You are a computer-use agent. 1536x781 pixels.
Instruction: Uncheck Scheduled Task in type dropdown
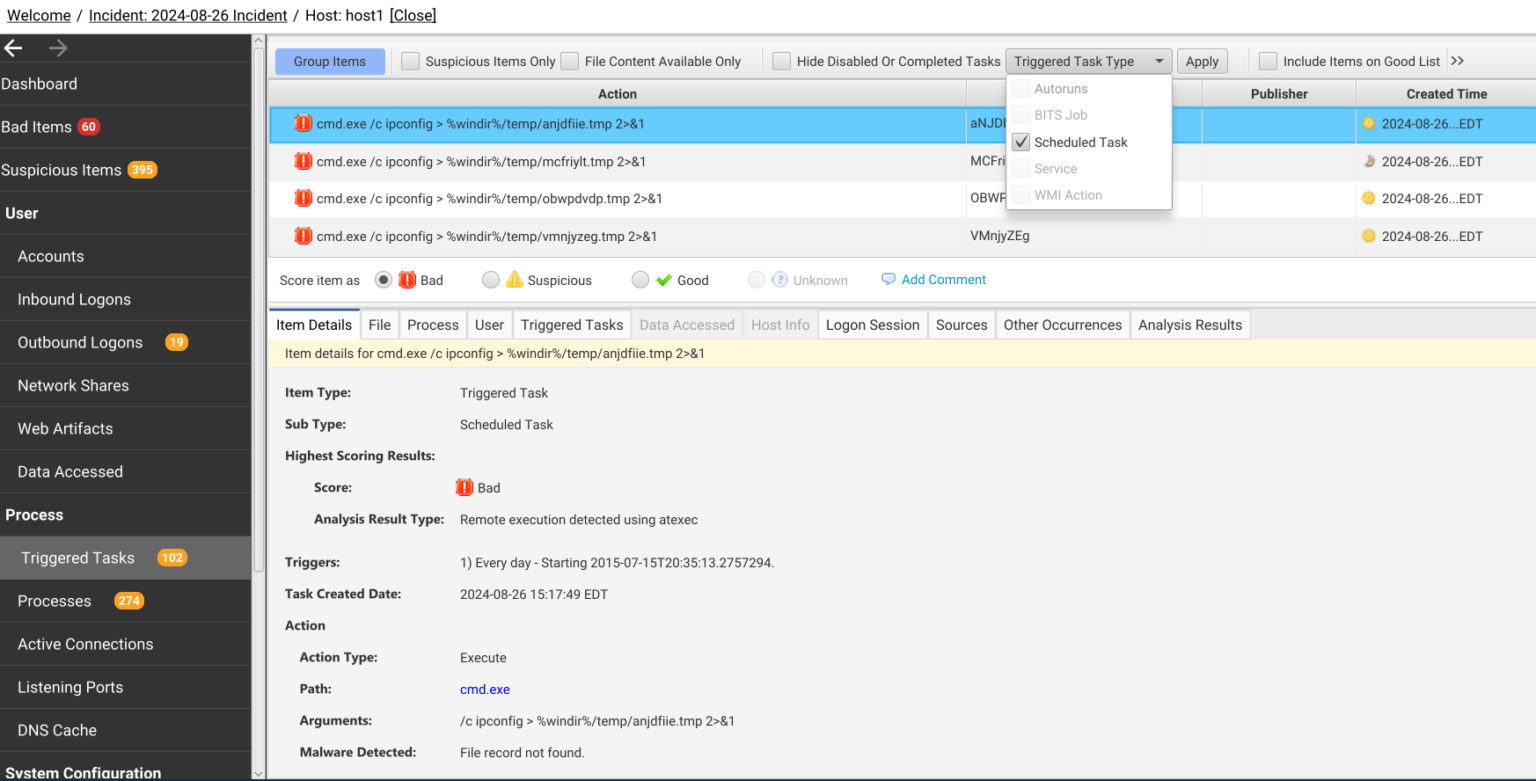tap(1020, 141)
